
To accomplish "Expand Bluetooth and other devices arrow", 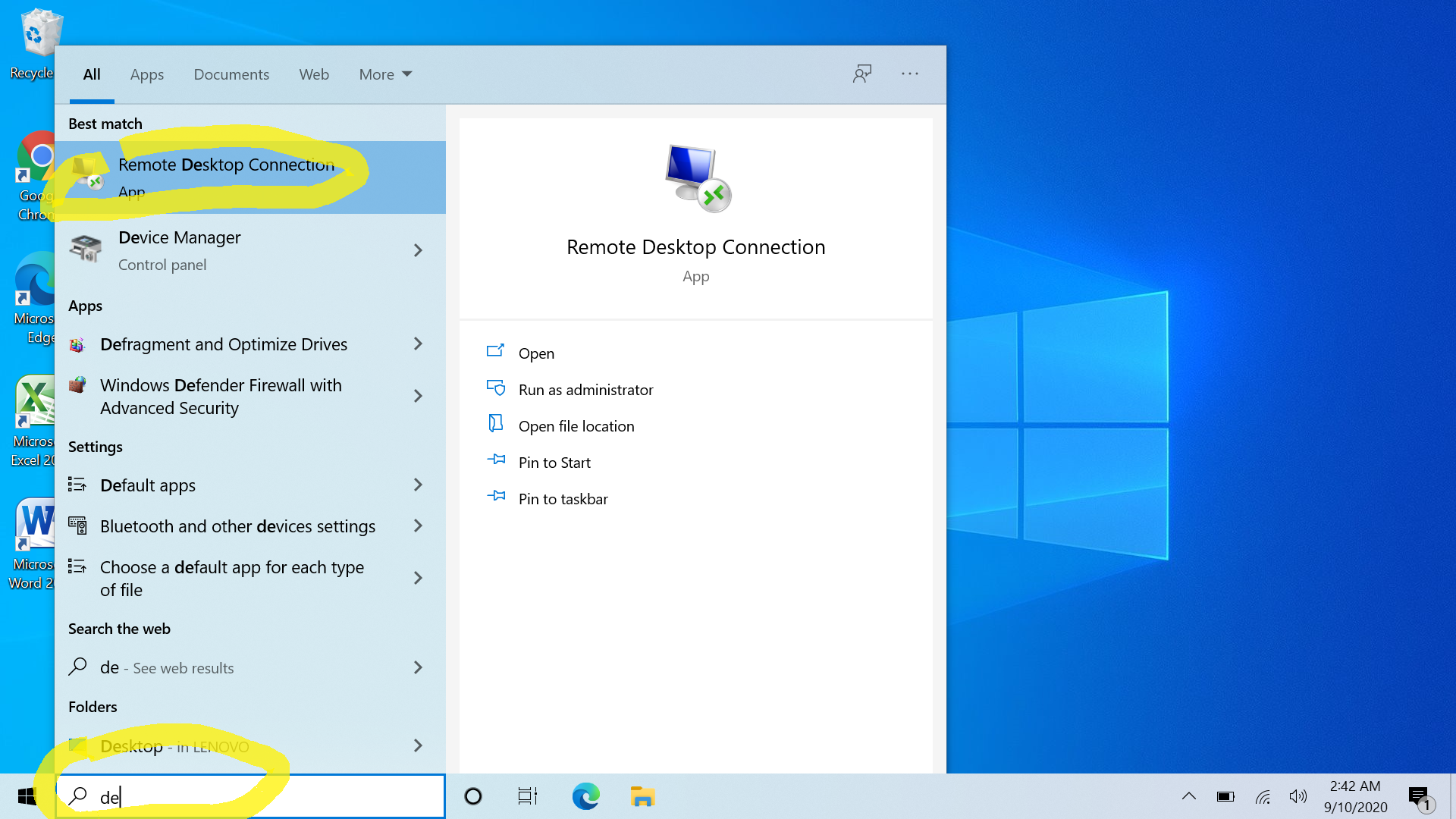I will point(418,526).
